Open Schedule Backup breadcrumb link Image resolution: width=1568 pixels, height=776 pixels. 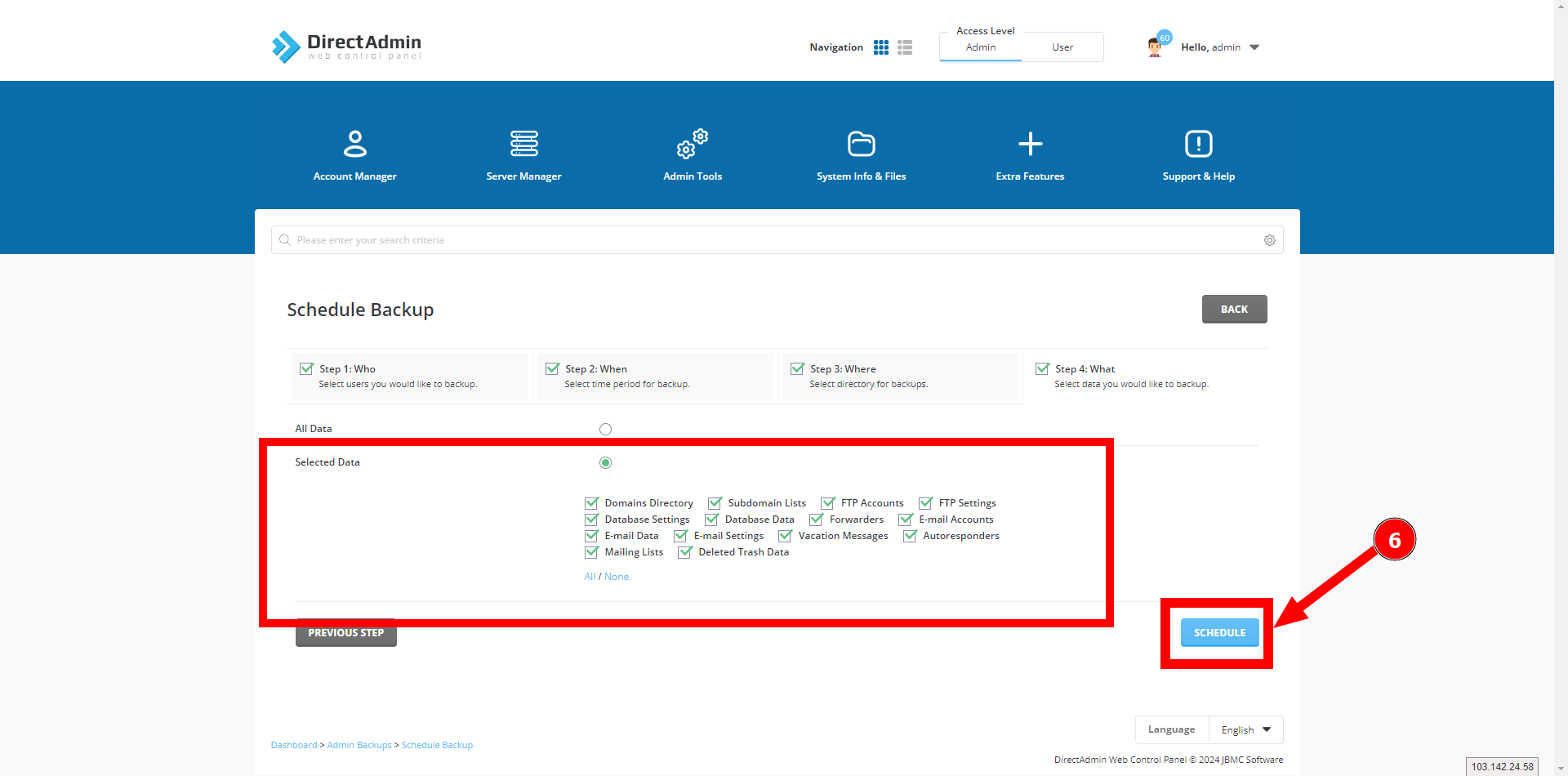pyautogui.click(x=437, y=745)
